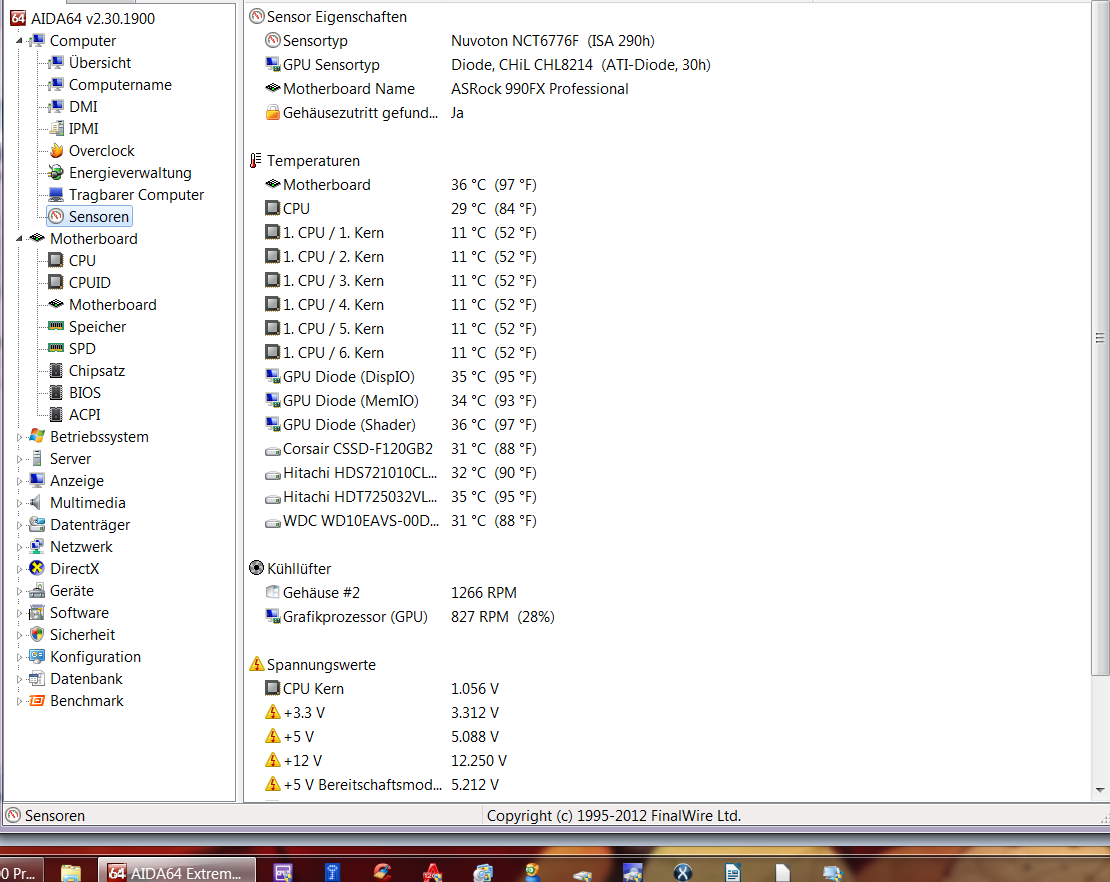1110x882 pixels.
Task: Click GPU Diode (MemIO) temperature row
Action: pyautogui.click(x=401, y=401)
